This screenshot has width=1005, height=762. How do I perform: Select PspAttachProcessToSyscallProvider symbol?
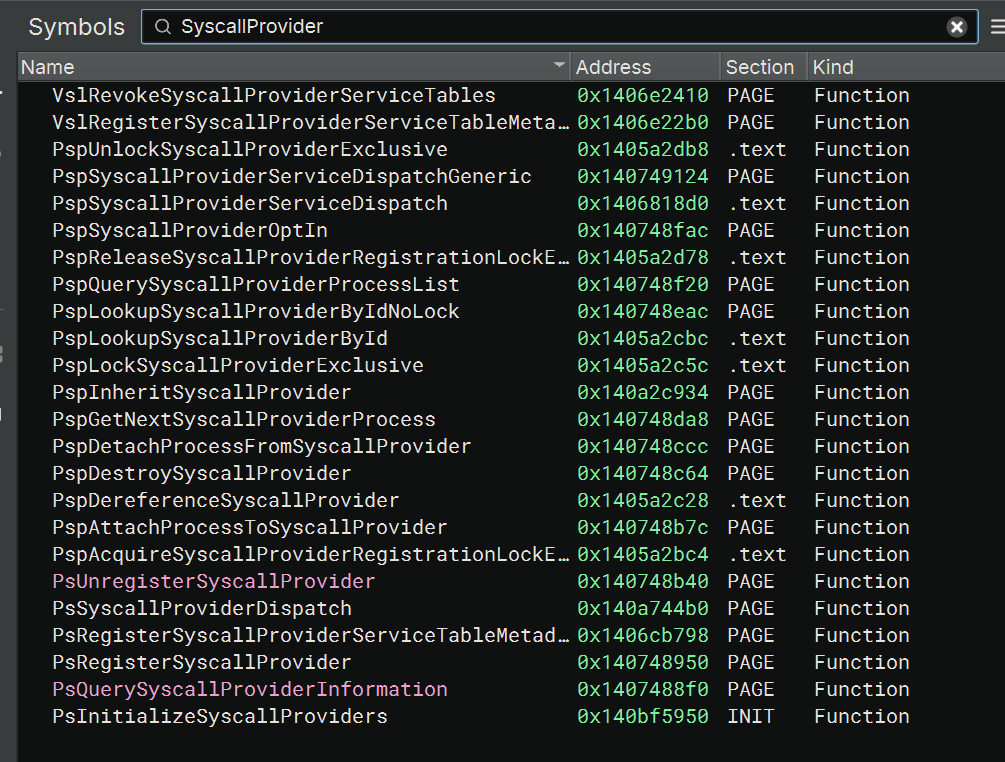(250, 527)
